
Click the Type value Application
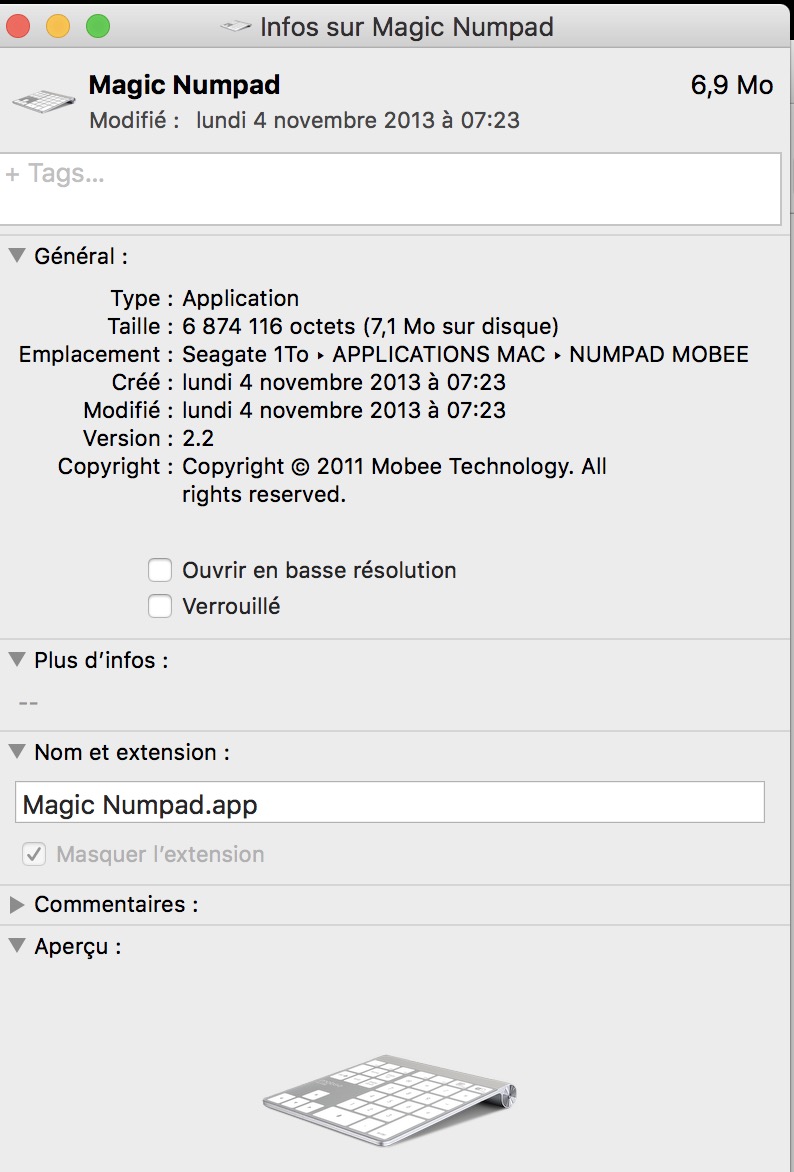(x=241, y=298)
